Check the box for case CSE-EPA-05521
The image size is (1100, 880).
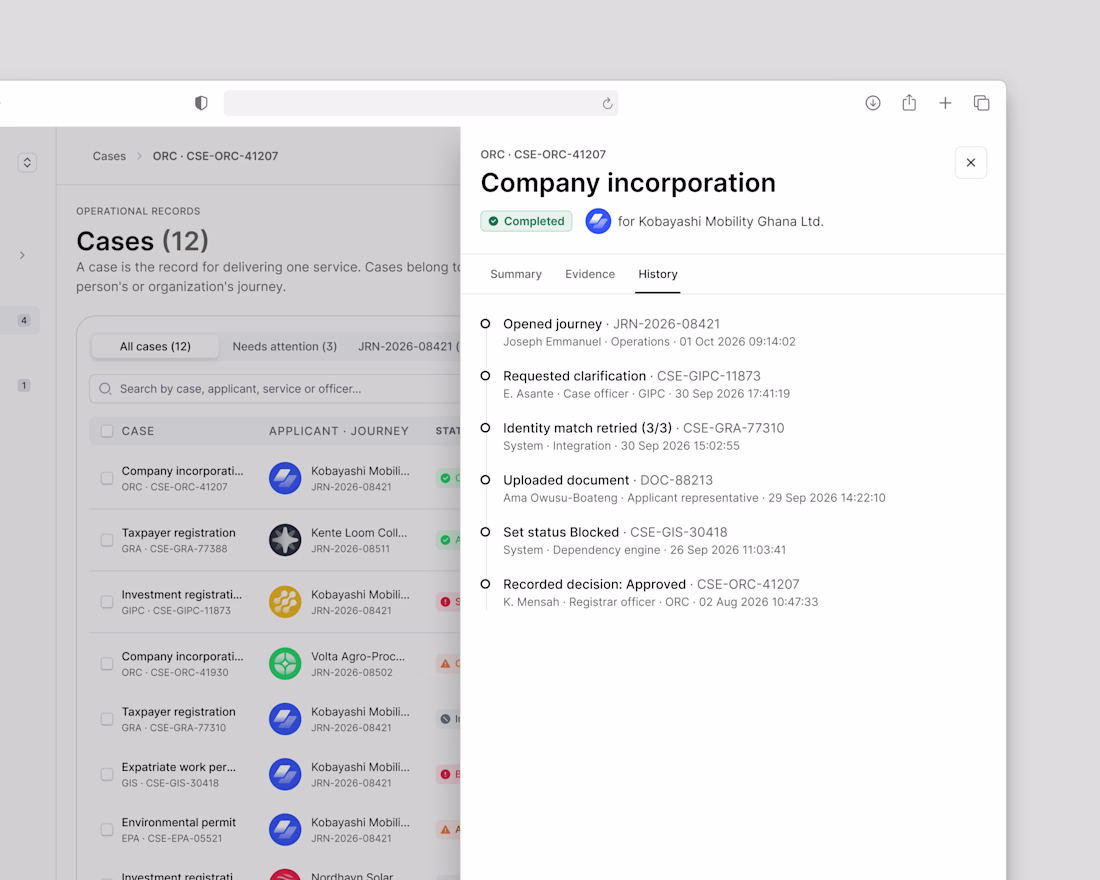107,829
